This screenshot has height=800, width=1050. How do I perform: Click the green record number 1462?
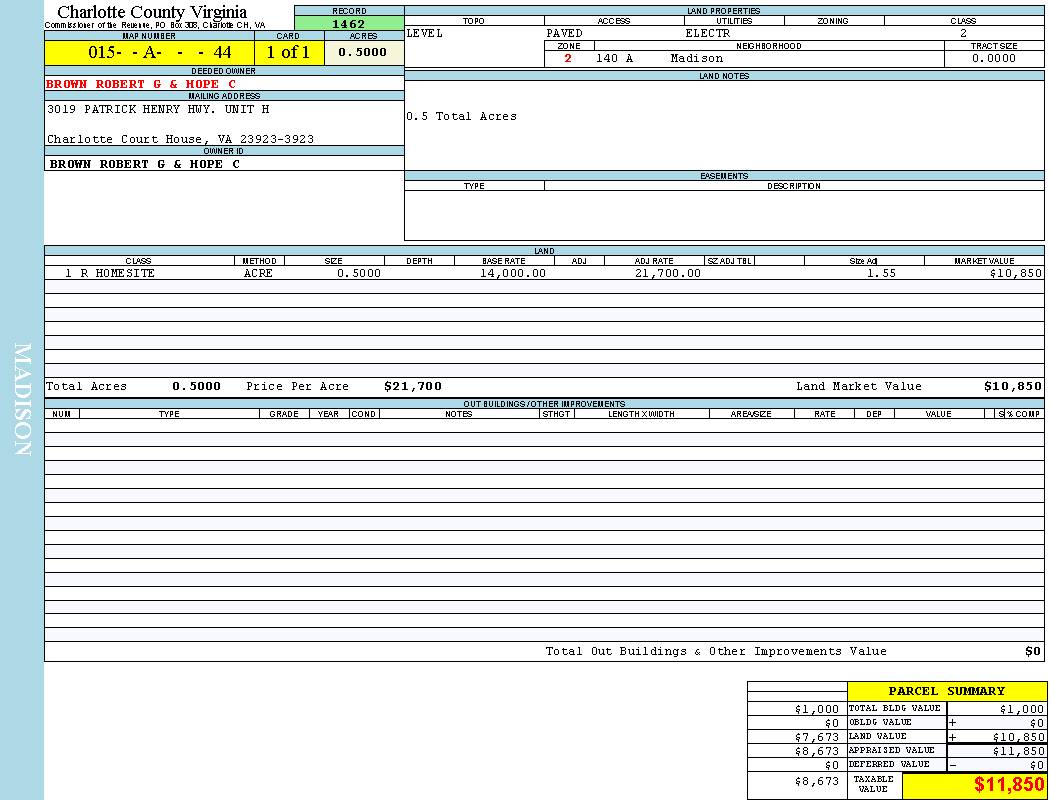349,24
